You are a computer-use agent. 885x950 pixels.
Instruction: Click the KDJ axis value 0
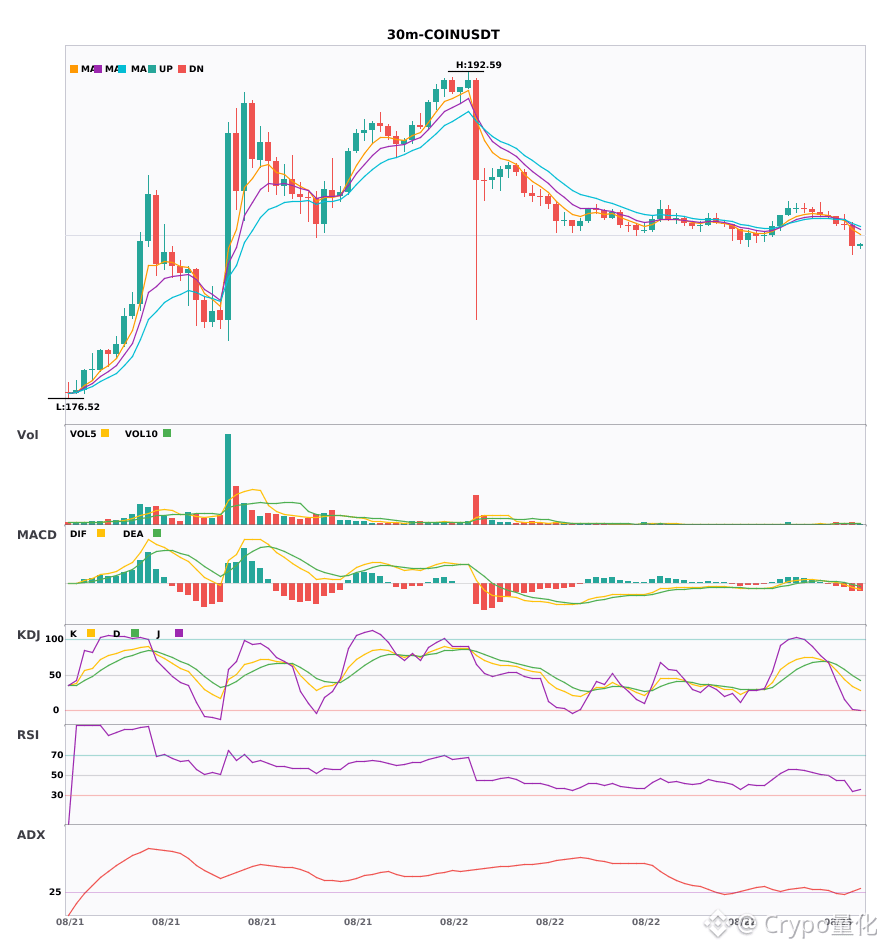pos(56,710)
